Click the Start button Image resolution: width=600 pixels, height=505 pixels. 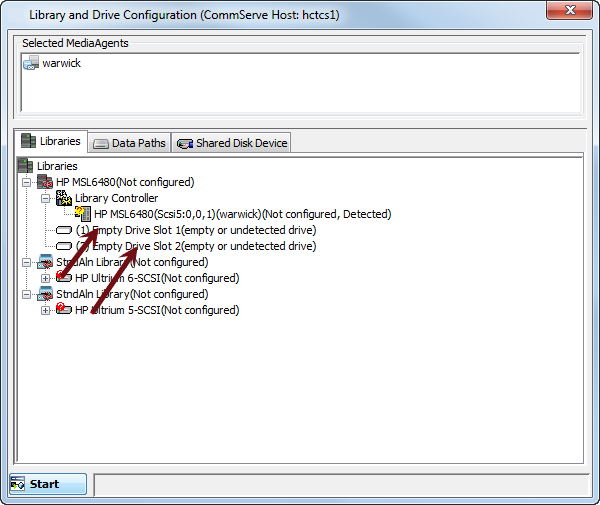pyautogui.click(x=49, y=484)
